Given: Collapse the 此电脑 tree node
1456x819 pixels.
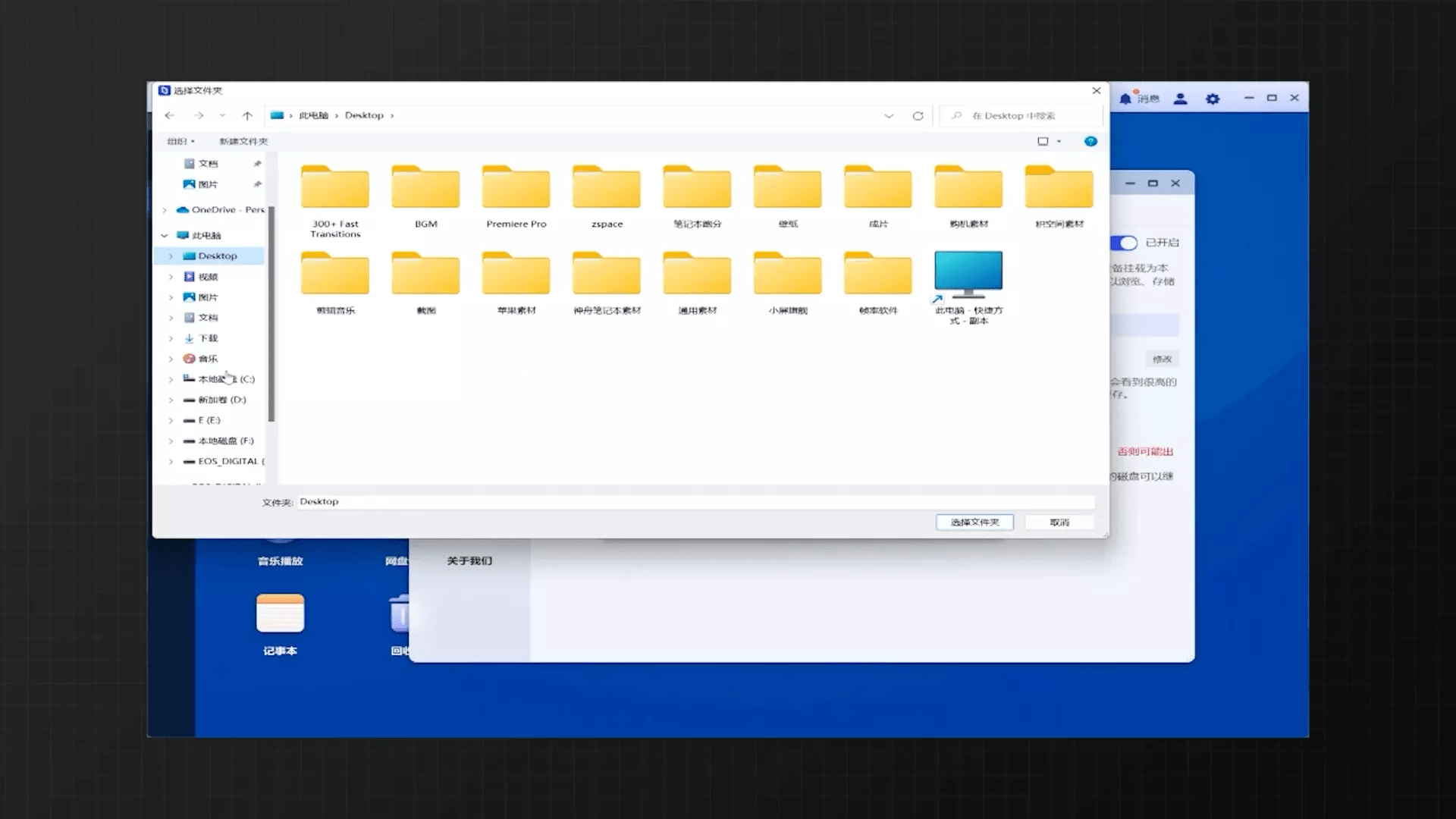Looking at the screenshot, I should [x=165, y=235].
